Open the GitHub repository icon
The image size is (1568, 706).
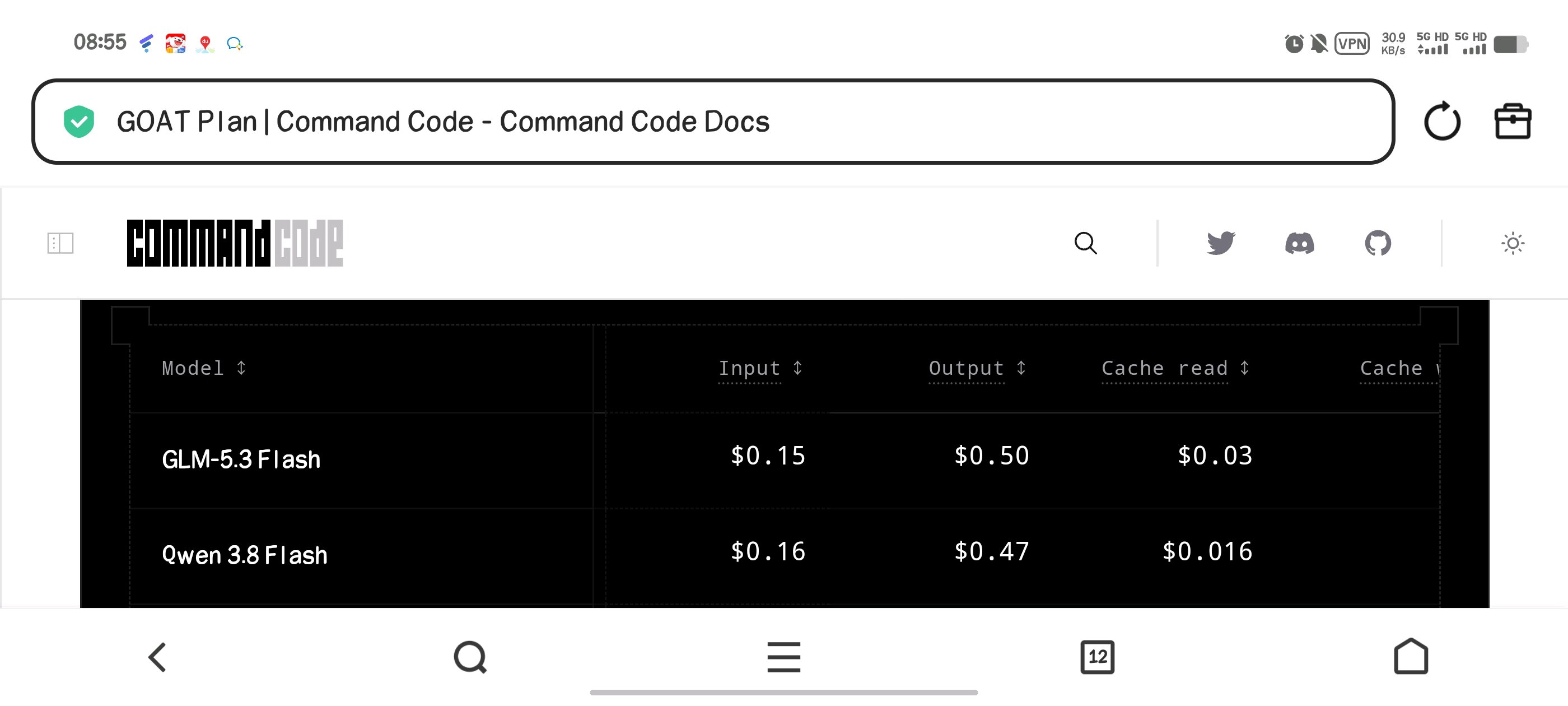[x=1378, y=243]
